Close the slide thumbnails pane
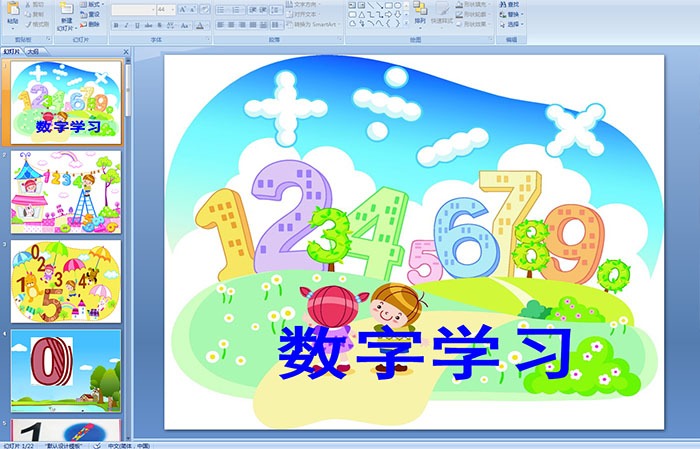Image resolution: width=700 pixels, height=449 pixels. coord(126,52)
